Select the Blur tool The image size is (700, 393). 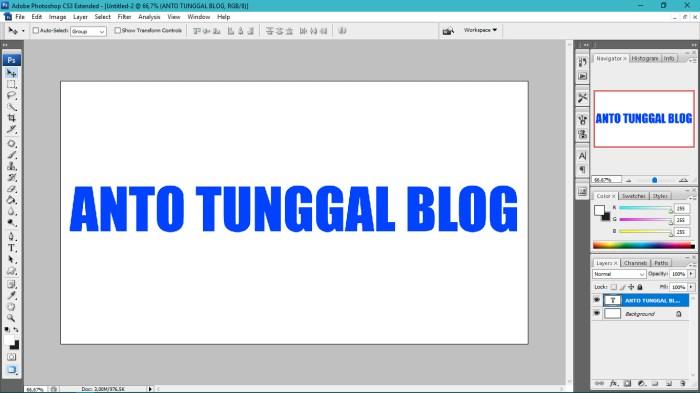12,211
